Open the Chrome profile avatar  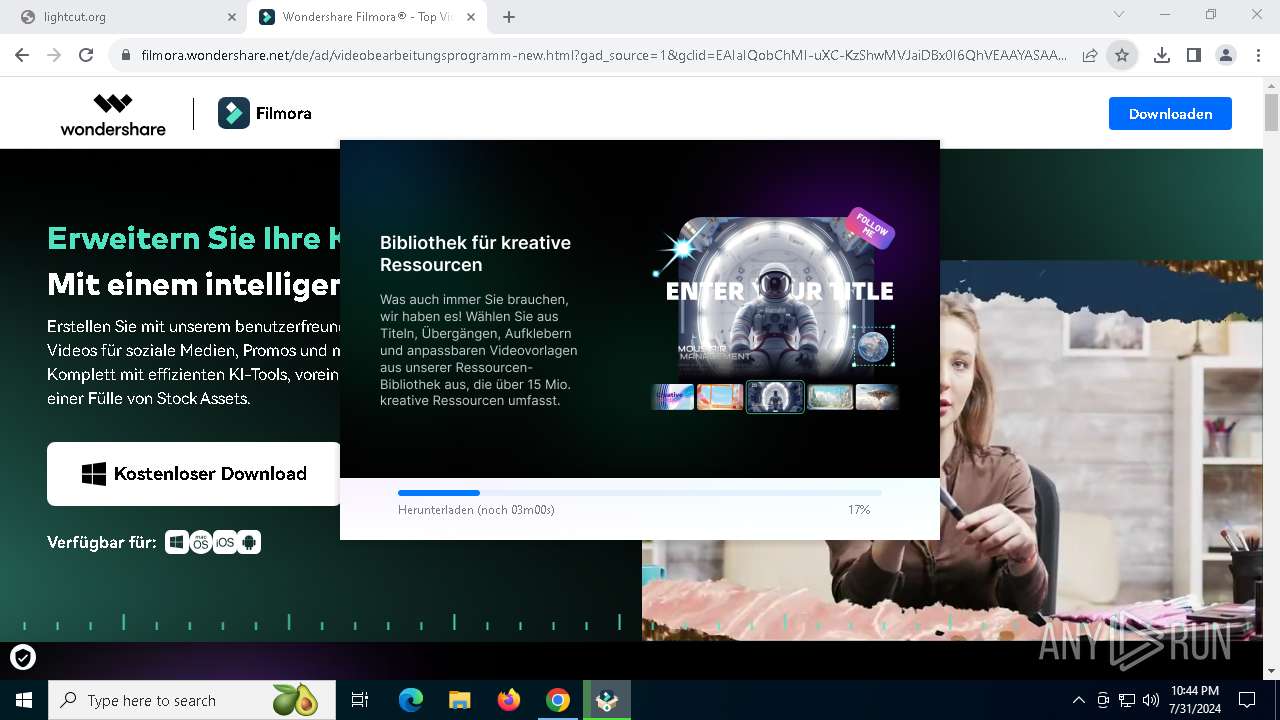(x=1226, y=56)
